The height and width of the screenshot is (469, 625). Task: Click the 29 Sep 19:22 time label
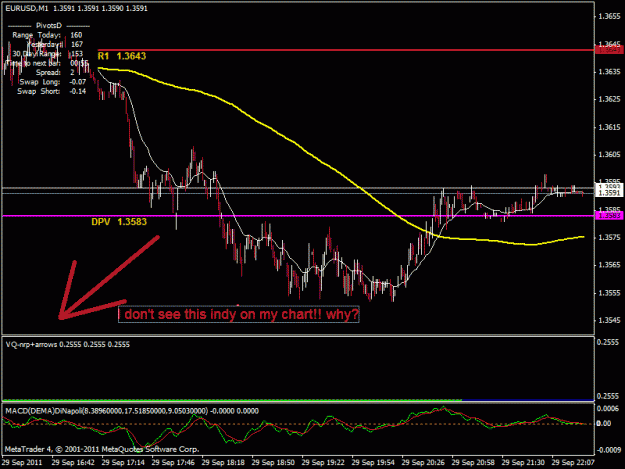[x=323, y=463]
